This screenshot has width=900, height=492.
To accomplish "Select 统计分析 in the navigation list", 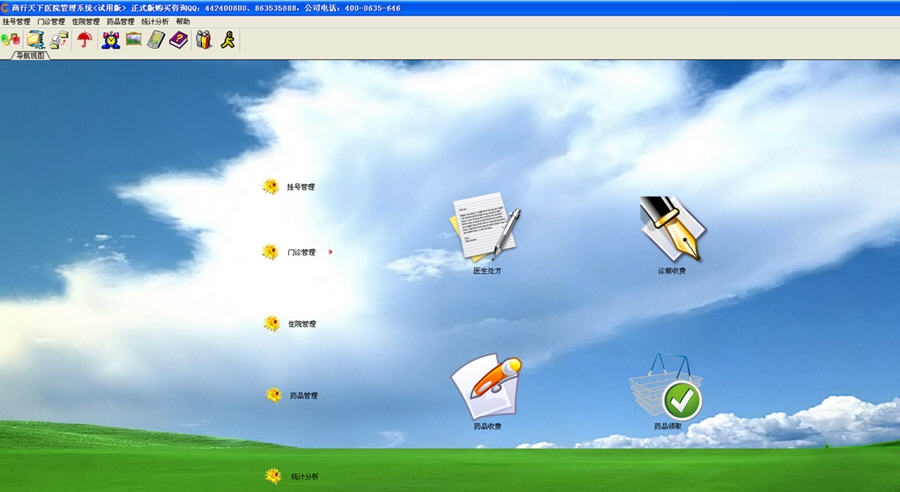I will (305, 477).
